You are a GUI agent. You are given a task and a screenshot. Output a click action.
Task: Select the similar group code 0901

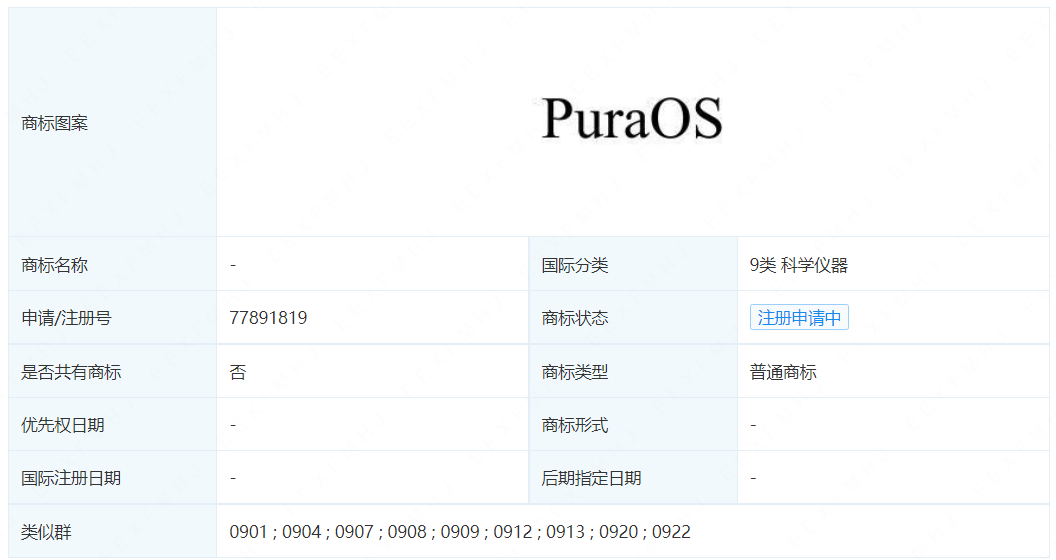(x=249, y=532)
